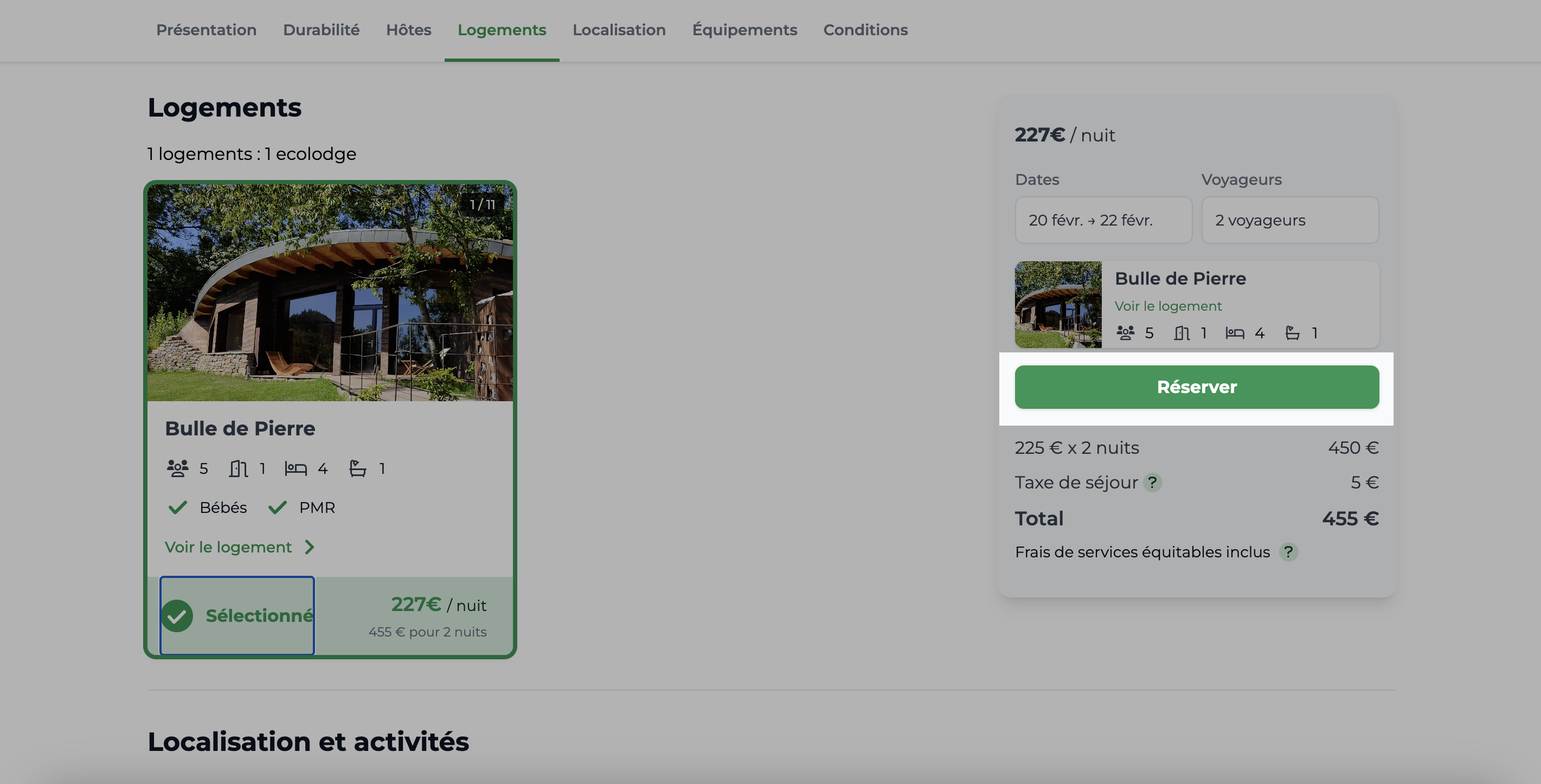The image size is (1541, 784).
Task: Click the bedroom door icon on the lodging card
Action: 239,468
